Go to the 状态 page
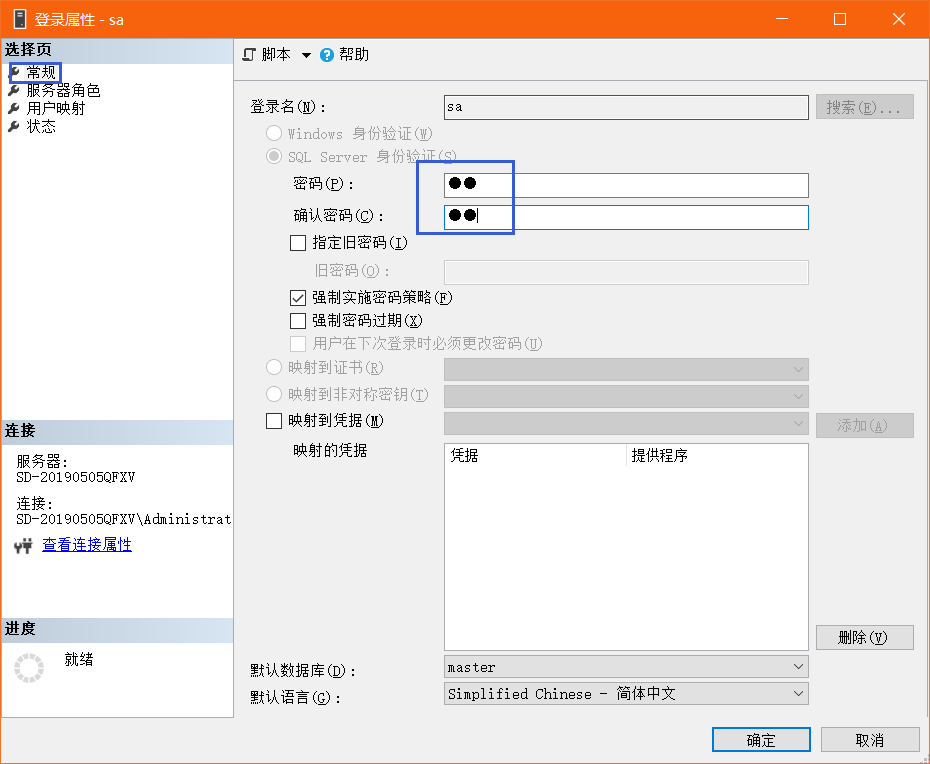This screenshot has height=764, width=930. pos(41,126)
